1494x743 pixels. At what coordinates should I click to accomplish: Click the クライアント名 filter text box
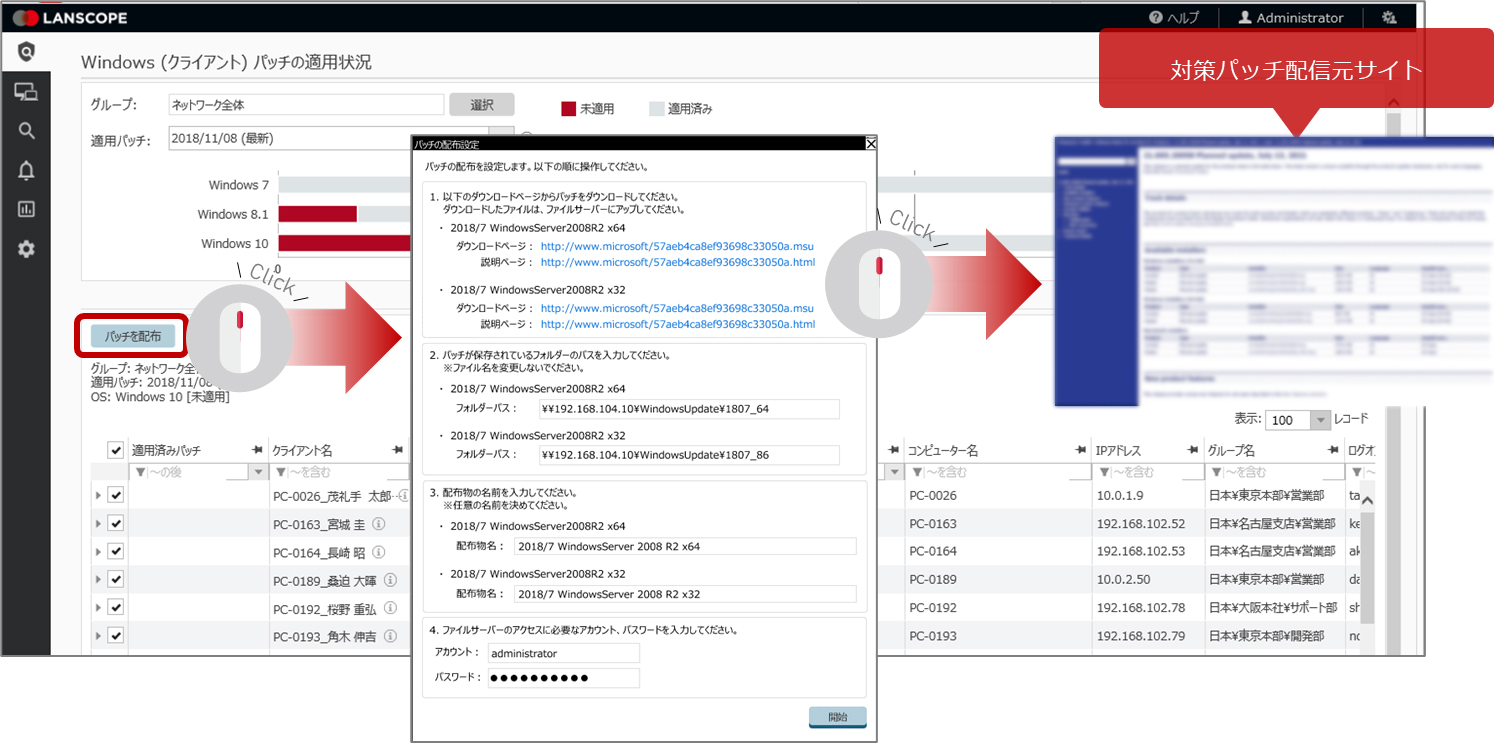[x=340, y=472]
